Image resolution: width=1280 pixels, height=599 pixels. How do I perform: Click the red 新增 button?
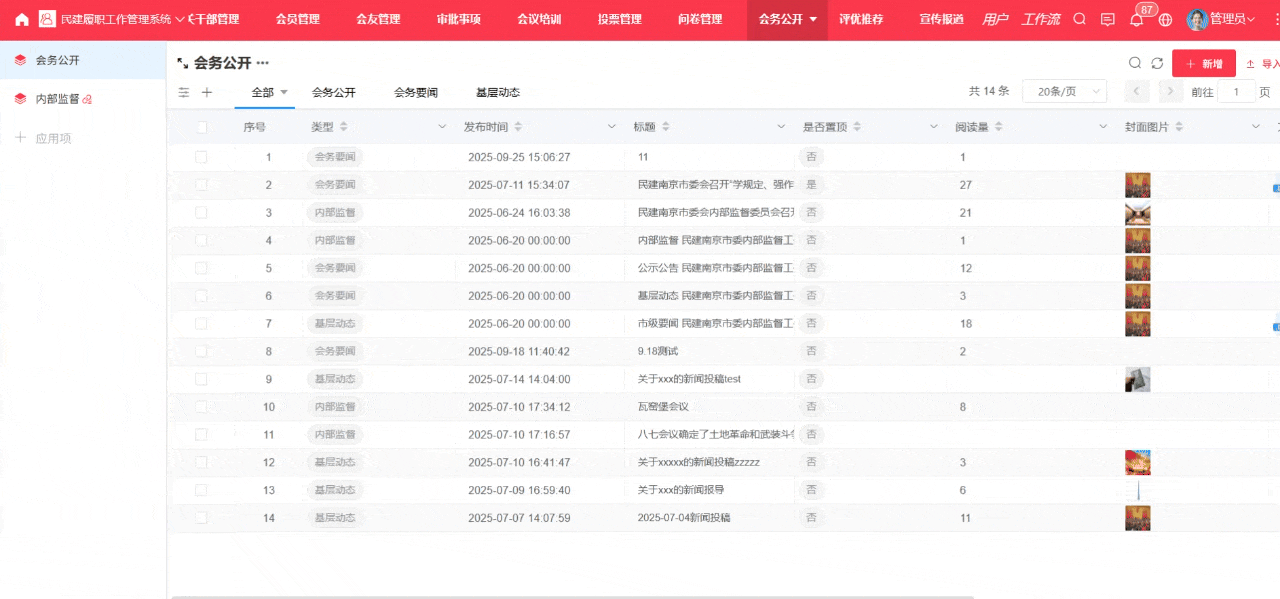tap(1203, 64)
